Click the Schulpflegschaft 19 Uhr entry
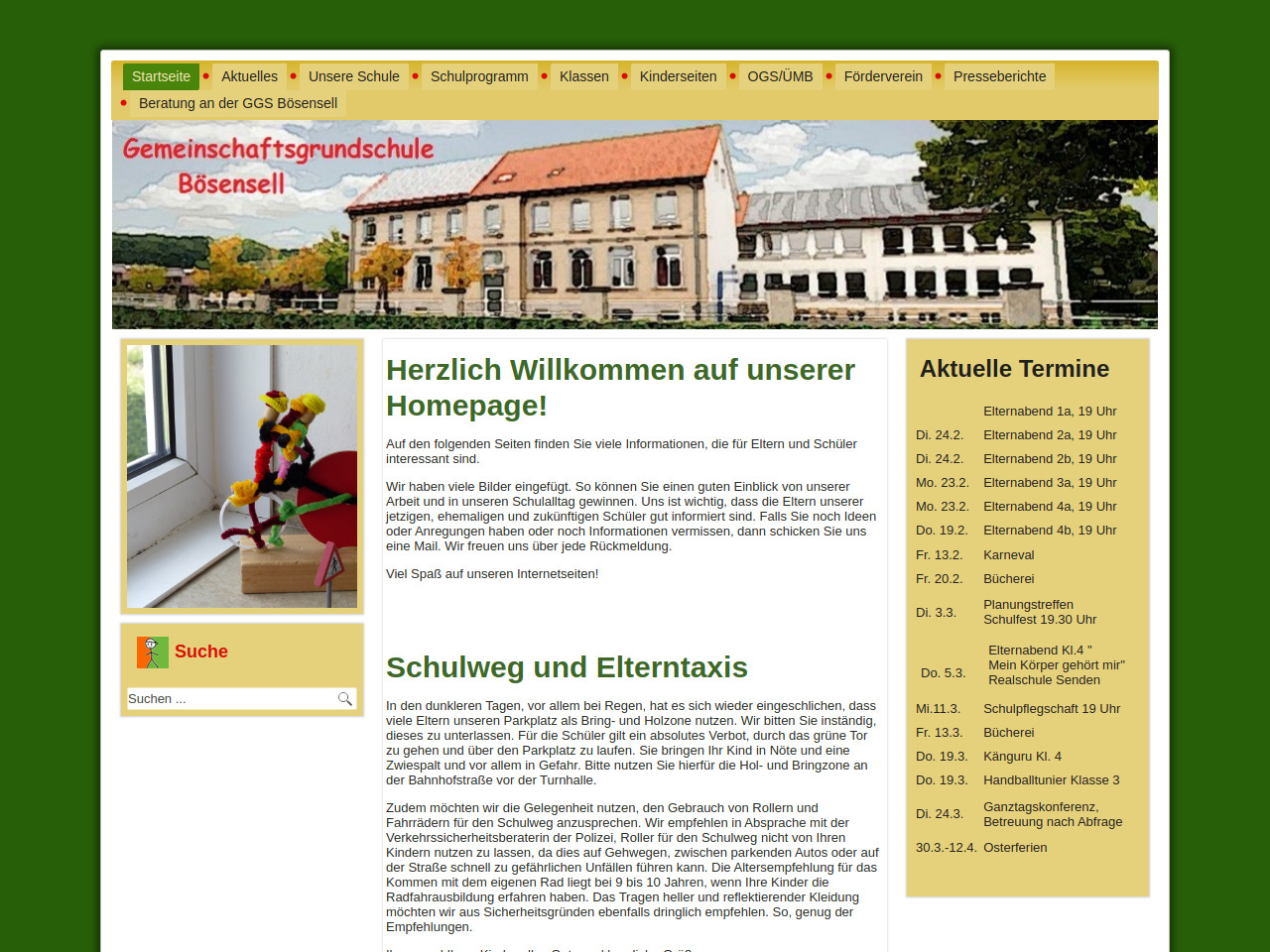This screenshot has height=952, width=1270. point(1051,709)
